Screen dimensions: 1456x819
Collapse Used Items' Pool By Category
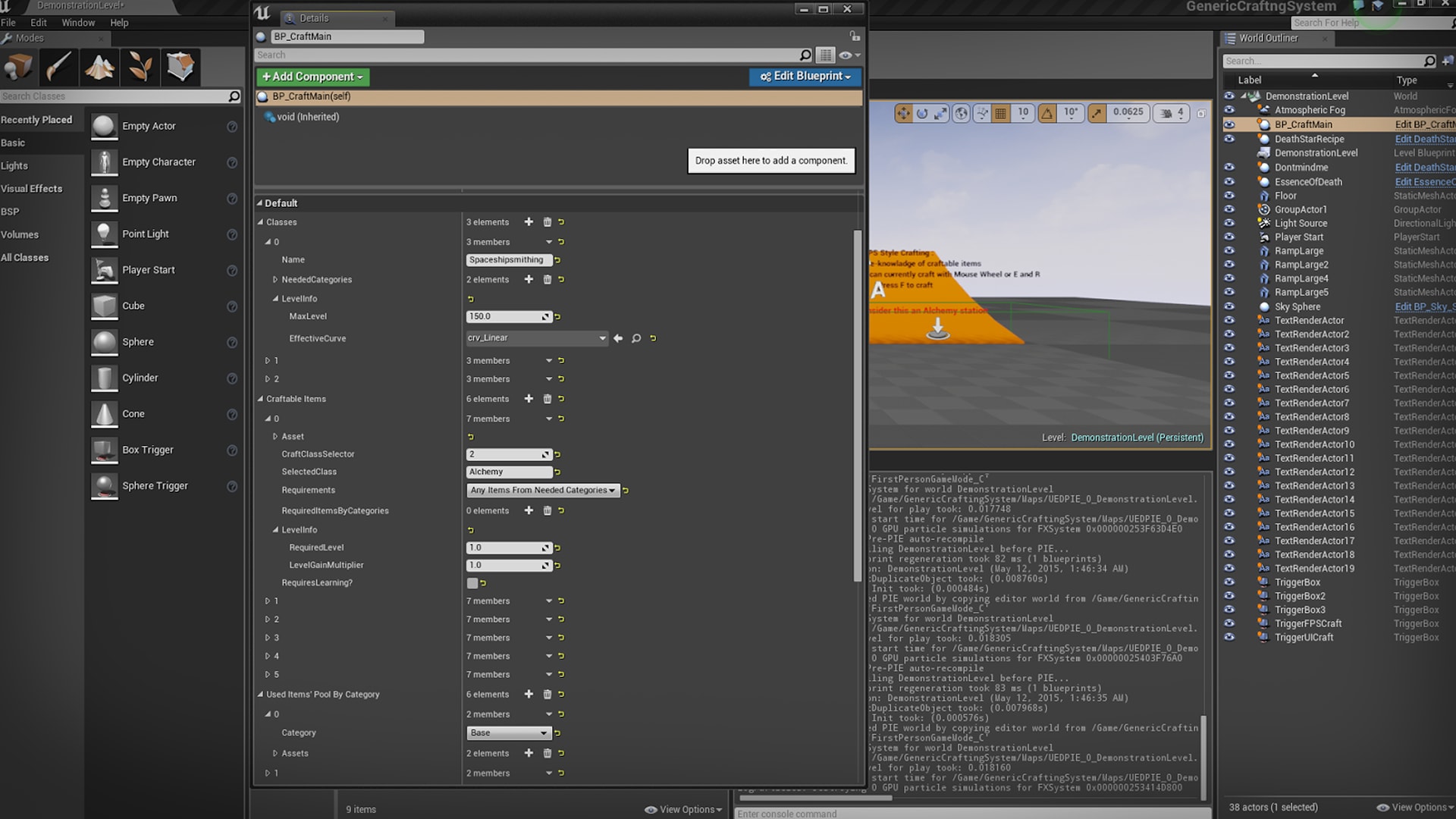click(x=260, y=695)
